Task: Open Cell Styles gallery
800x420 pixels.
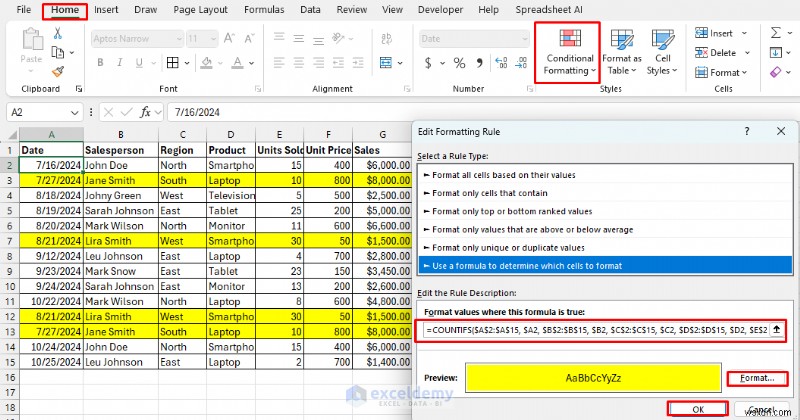Action: point(662,52)
